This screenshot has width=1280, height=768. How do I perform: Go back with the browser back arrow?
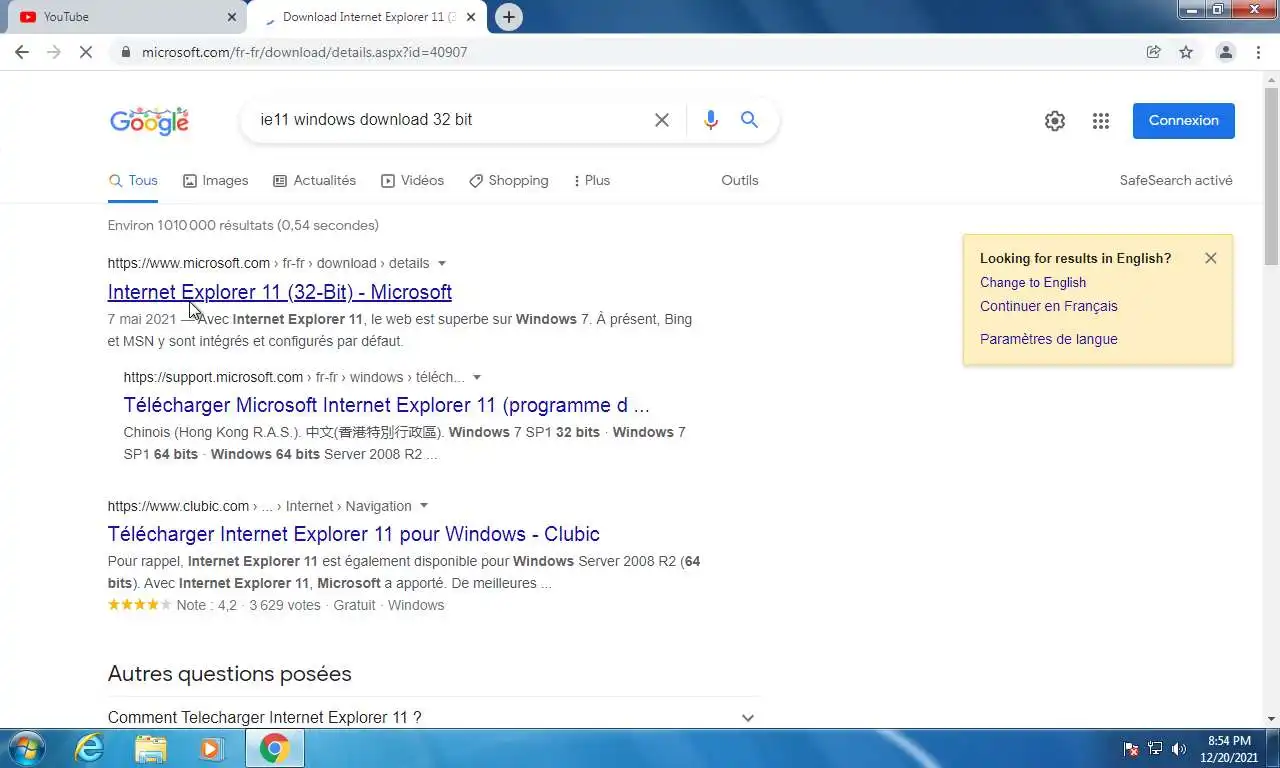coord(22,52)
